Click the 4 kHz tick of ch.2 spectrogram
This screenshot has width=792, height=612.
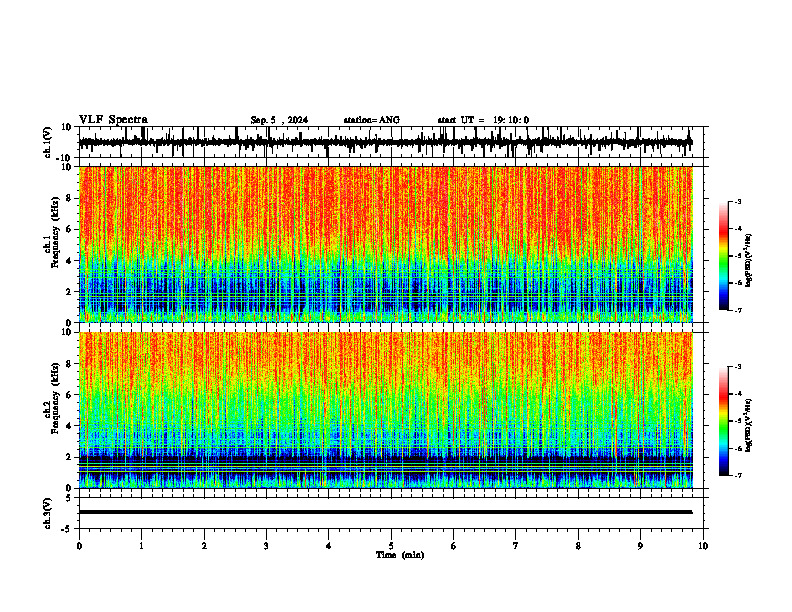pos(69,426)
